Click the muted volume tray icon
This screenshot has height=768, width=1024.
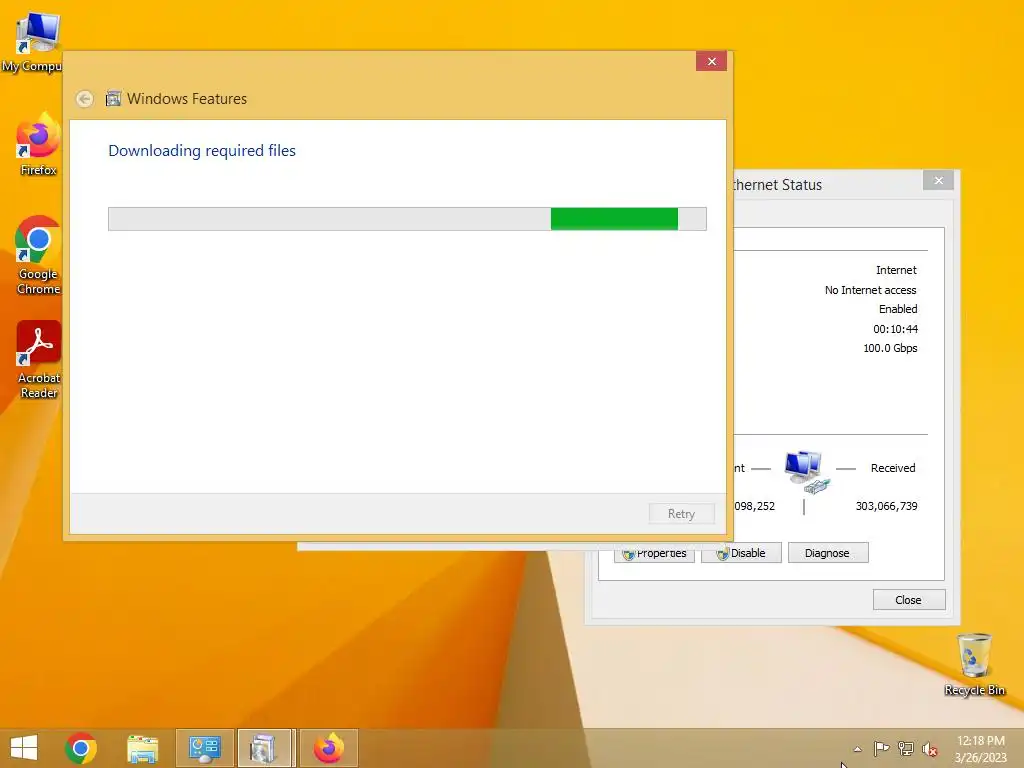coord(930,748)
